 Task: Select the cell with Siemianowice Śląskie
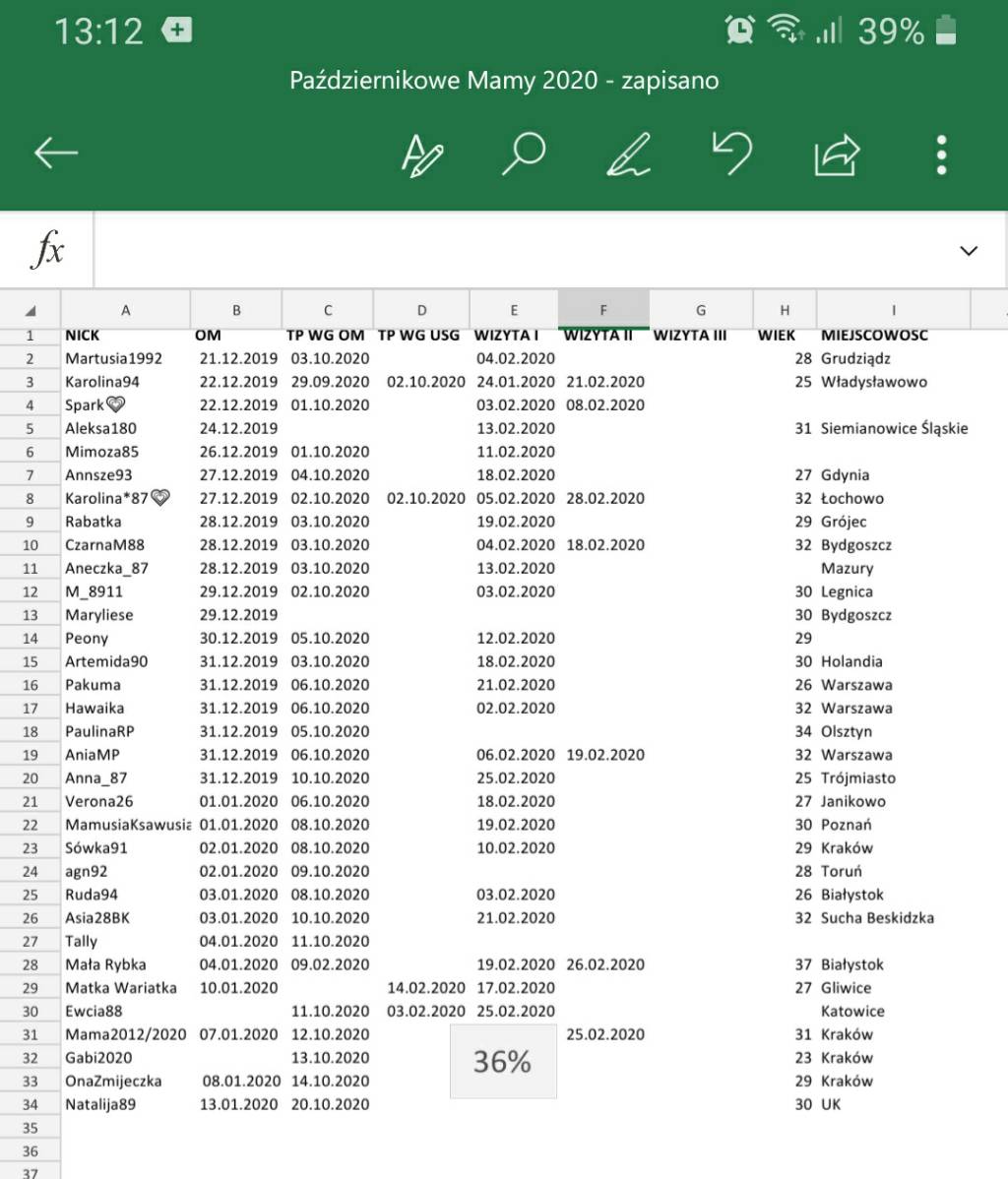pos(894,428)
